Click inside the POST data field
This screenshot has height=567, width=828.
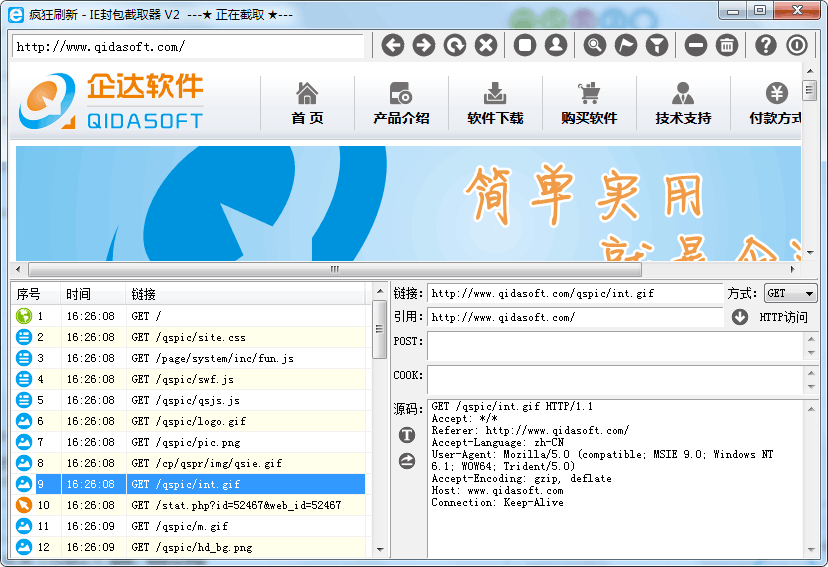[615, 346]
